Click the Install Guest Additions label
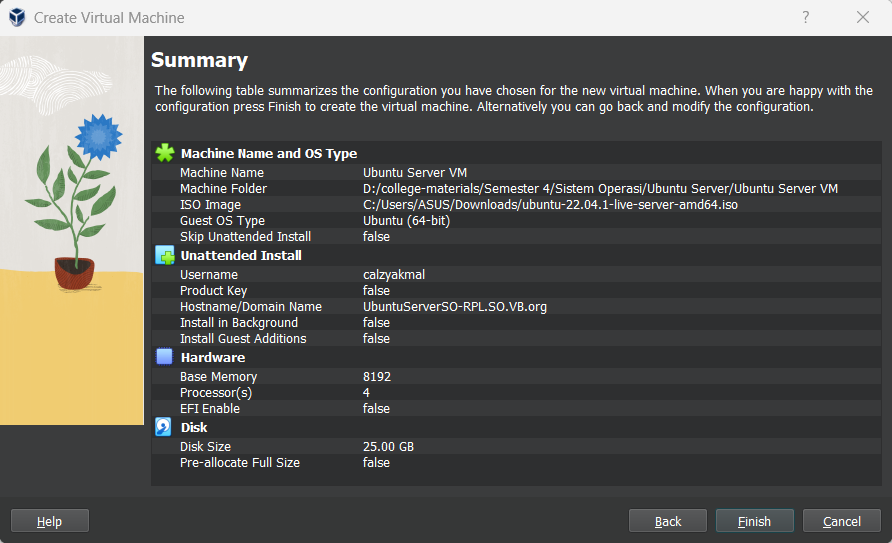Image resolution: width=892 pixels, height=543 pixels. 243,338
